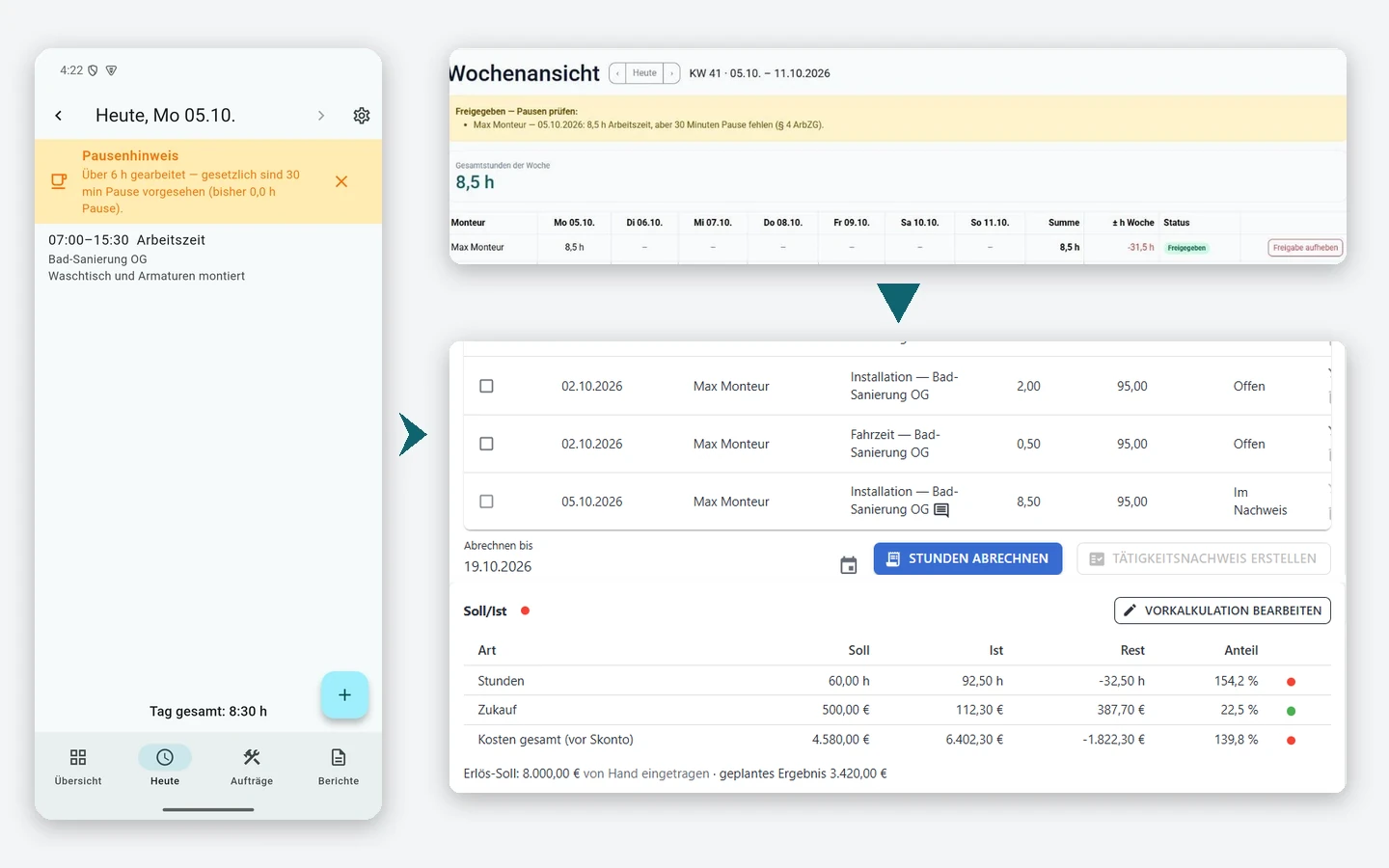This screenshot has width=1389, height=868.
Task: Click the Tag gesamt: 8:30 h total
Action: pyautogui.click(x=208, y=711)
